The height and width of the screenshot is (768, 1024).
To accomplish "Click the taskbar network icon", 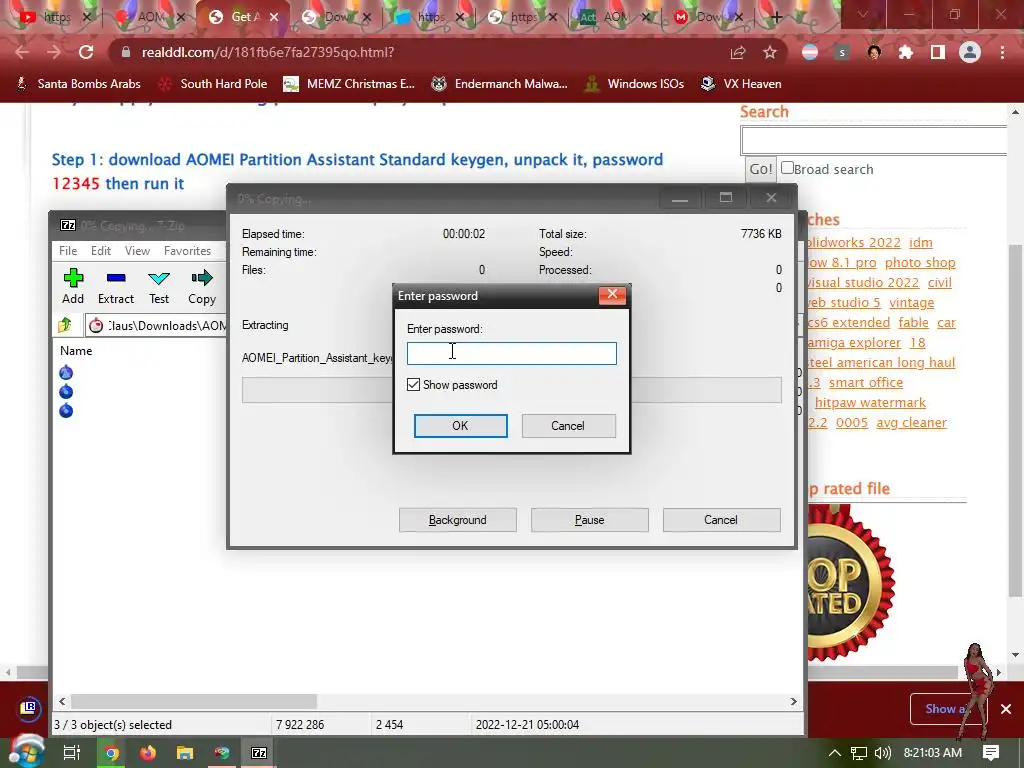I will (x=859, y=752).
